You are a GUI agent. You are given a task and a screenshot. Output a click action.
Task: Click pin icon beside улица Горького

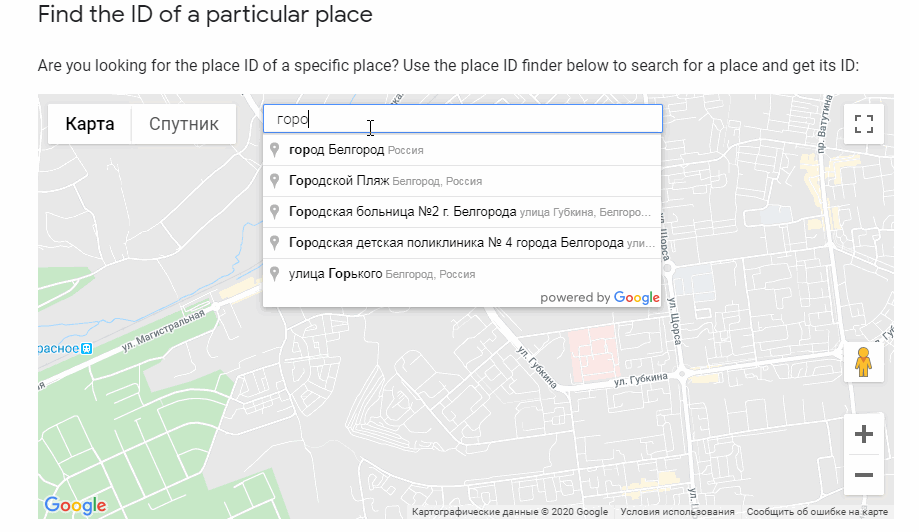coord(275,273)
